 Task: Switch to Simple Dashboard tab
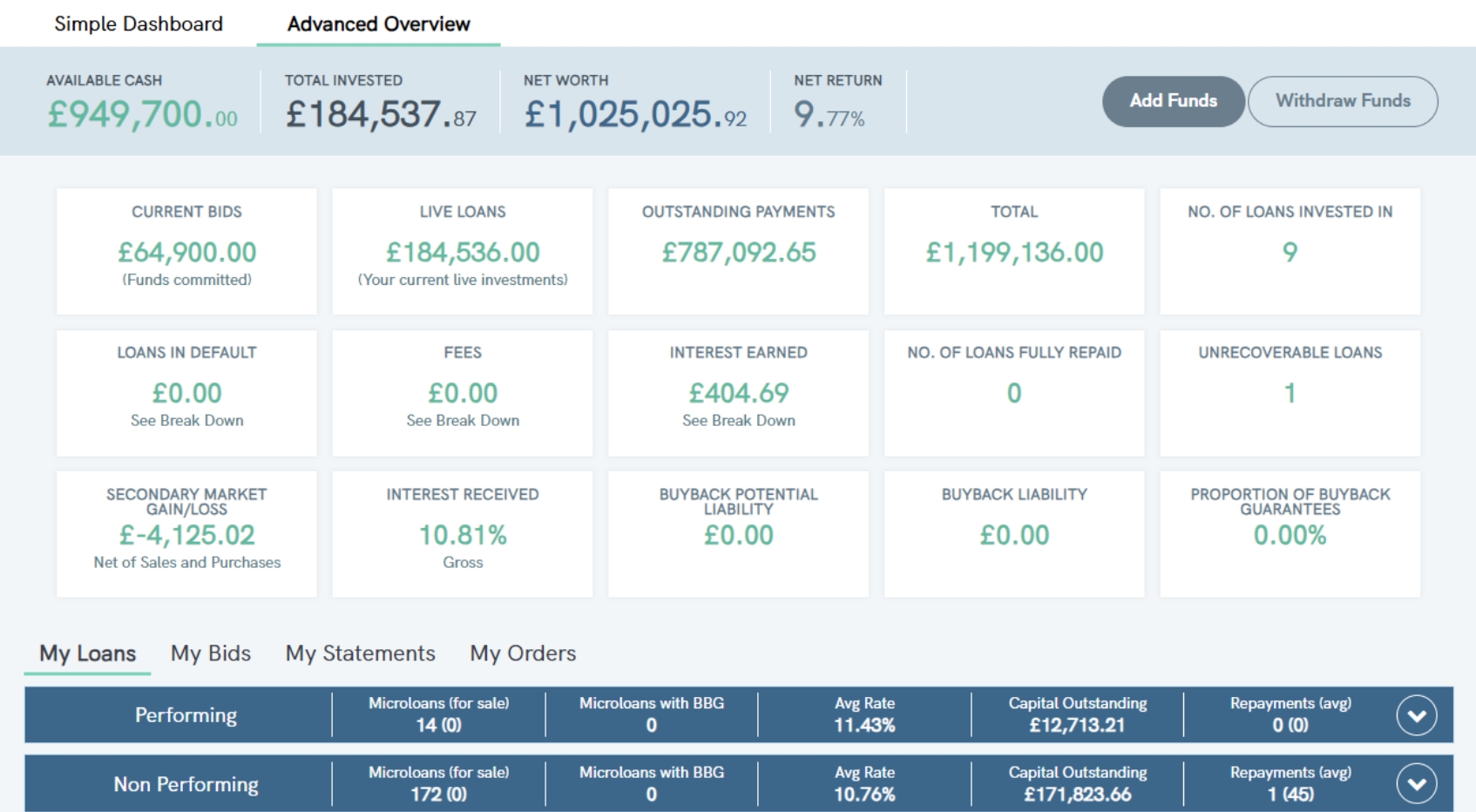click(139, 24)
